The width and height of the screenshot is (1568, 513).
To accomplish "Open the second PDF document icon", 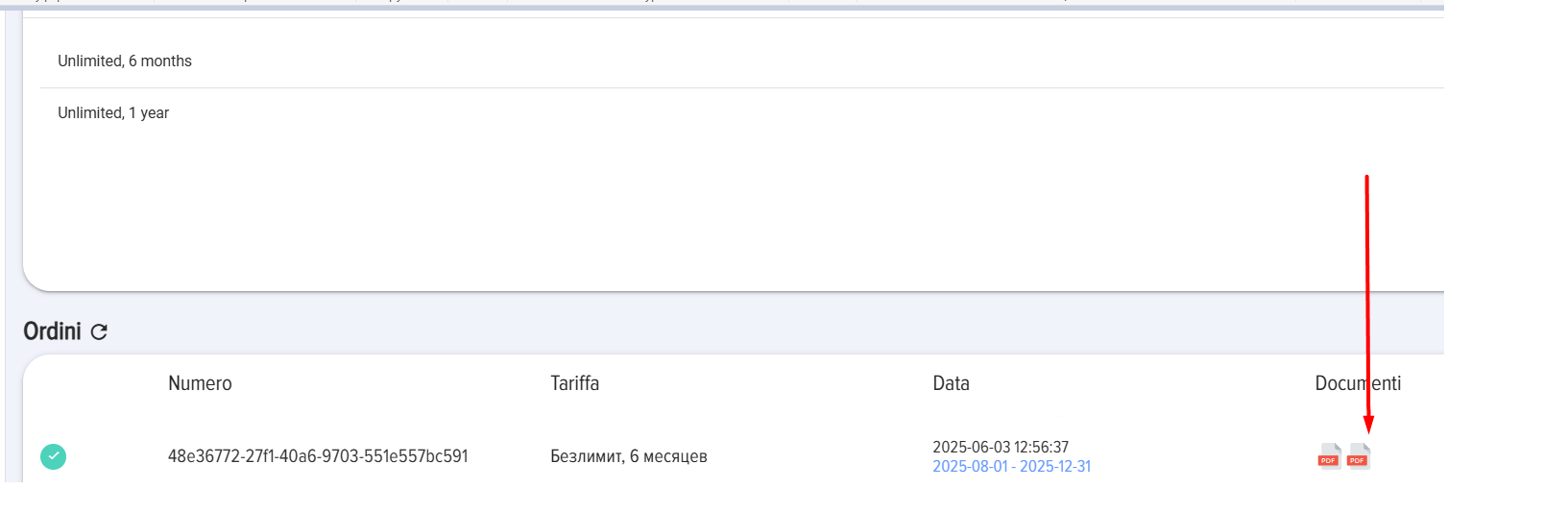I will (1359, 455).
